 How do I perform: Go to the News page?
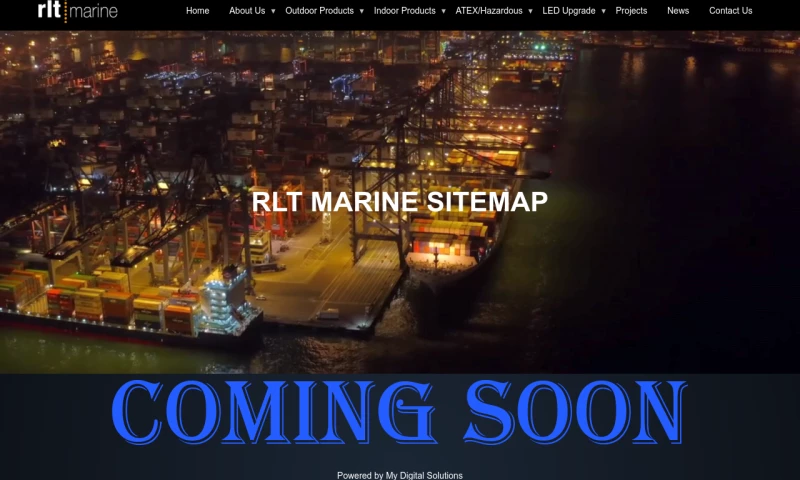[x=678, y=11]
